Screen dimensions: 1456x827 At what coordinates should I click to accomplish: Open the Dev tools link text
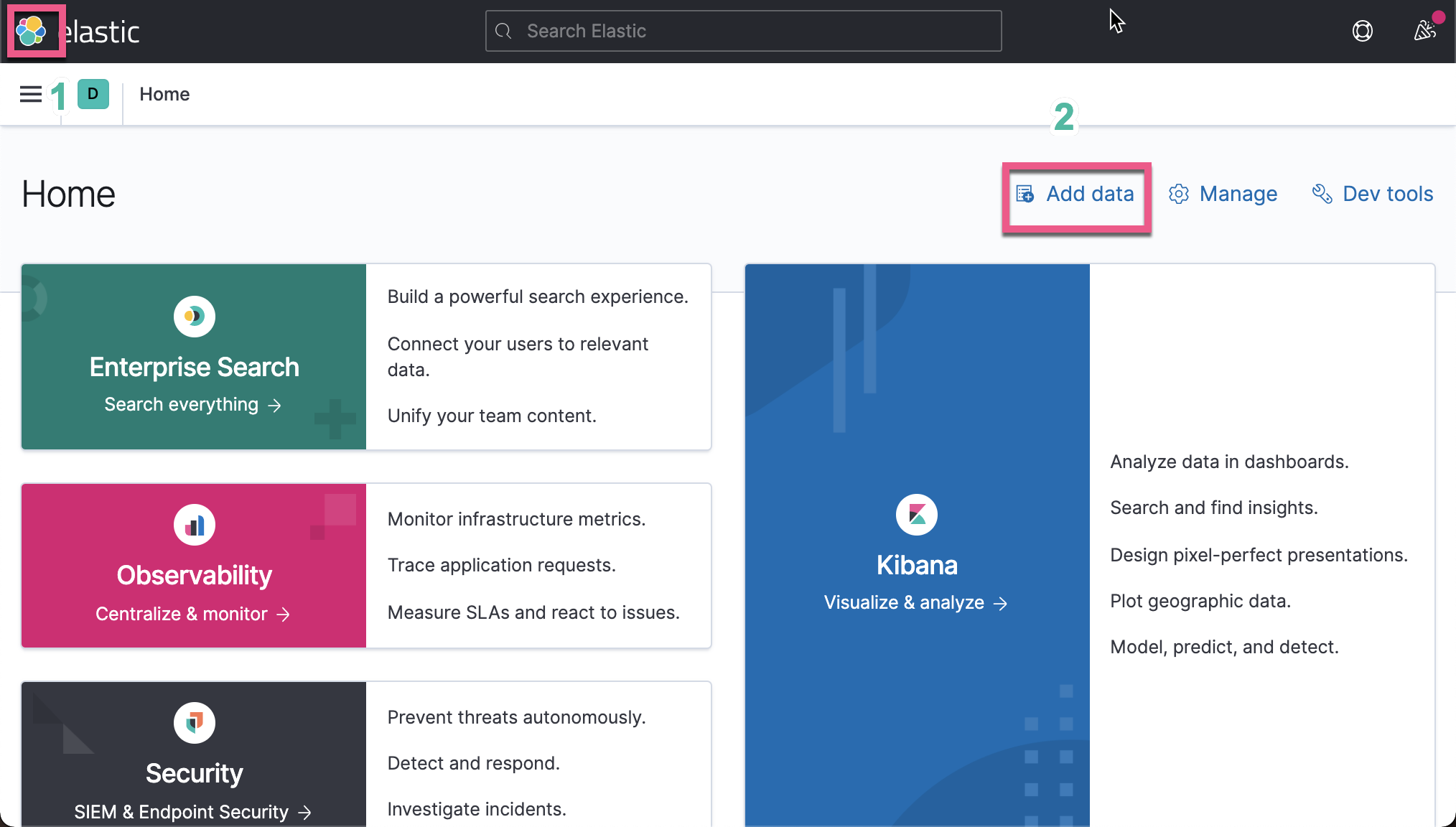[1387, 194]
